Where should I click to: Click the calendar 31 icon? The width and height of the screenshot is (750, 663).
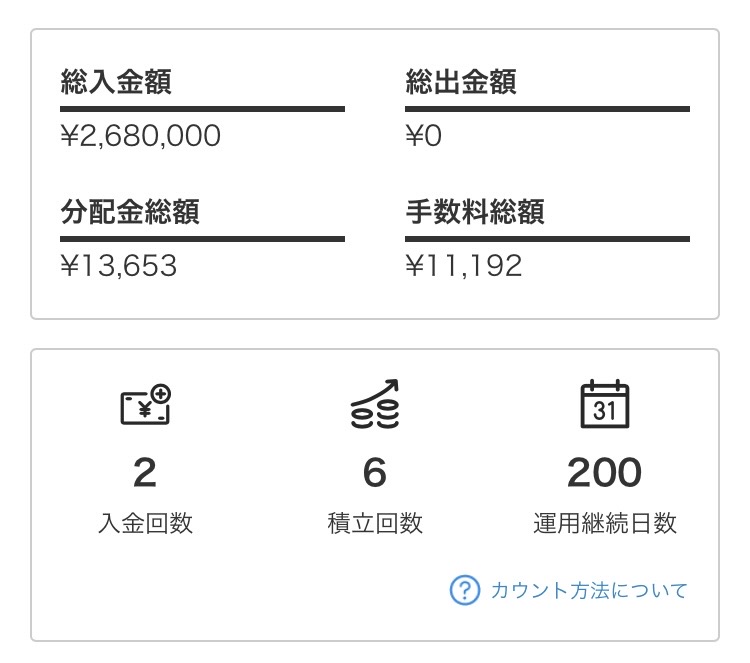click(605, 405)
